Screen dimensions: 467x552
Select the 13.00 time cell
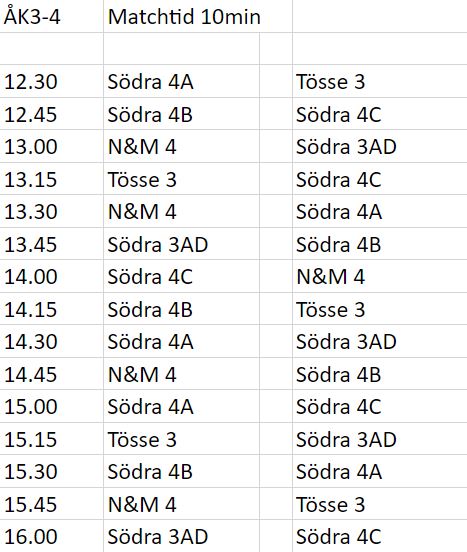click(x=51, y=146)
